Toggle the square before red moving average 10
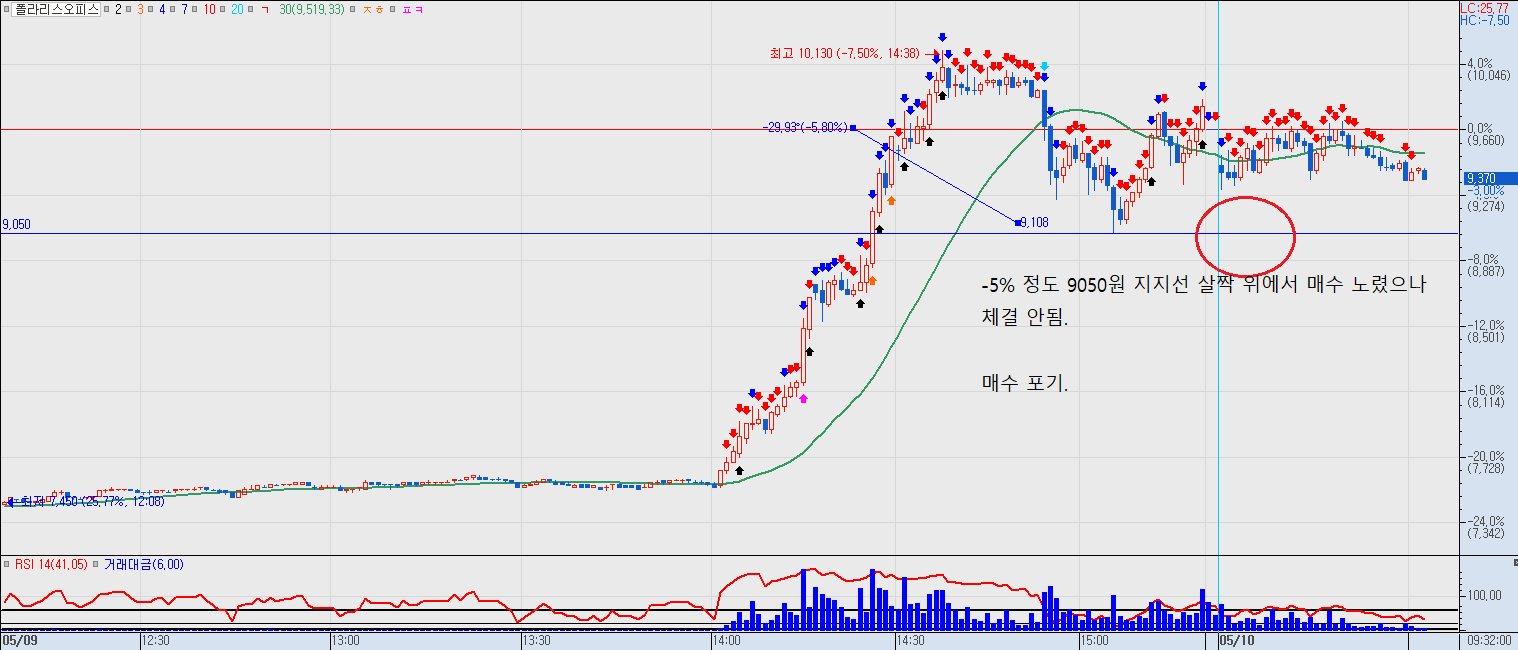1518x650 pixels. 194,9
